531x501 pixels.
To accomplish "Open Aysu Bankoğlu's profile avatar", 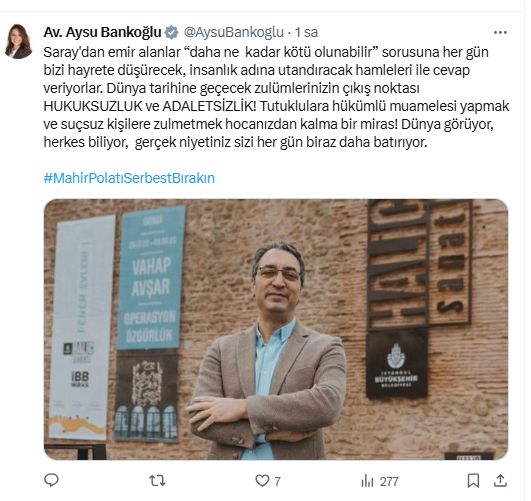I will point(19,41).
